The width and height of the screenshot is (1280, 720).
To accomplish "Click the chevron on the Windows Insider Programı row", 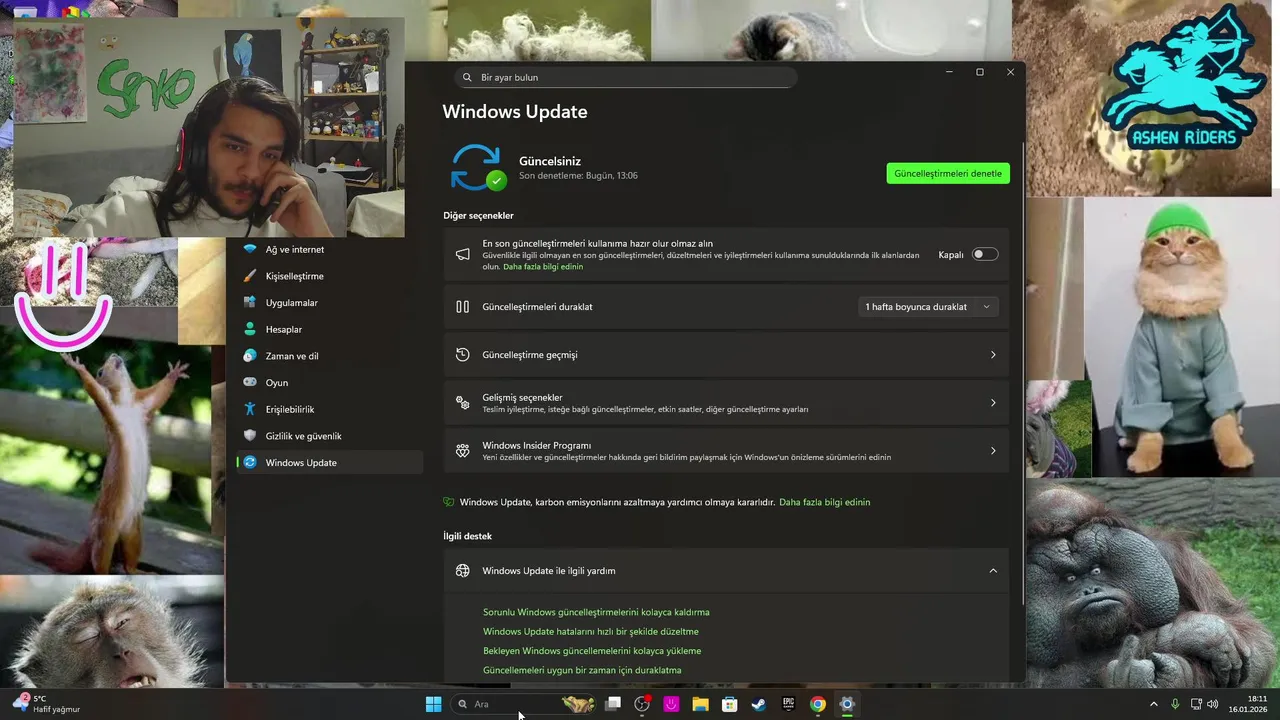I will (993, 451).
